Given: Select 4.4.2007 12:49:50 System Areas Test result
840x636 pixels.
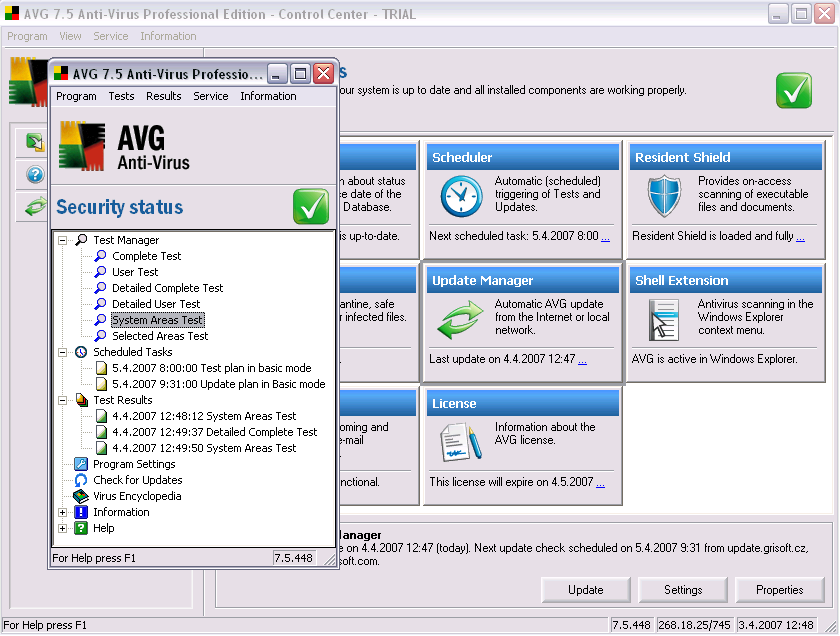Looking at the screenshot, I should [x=204, y=448].
